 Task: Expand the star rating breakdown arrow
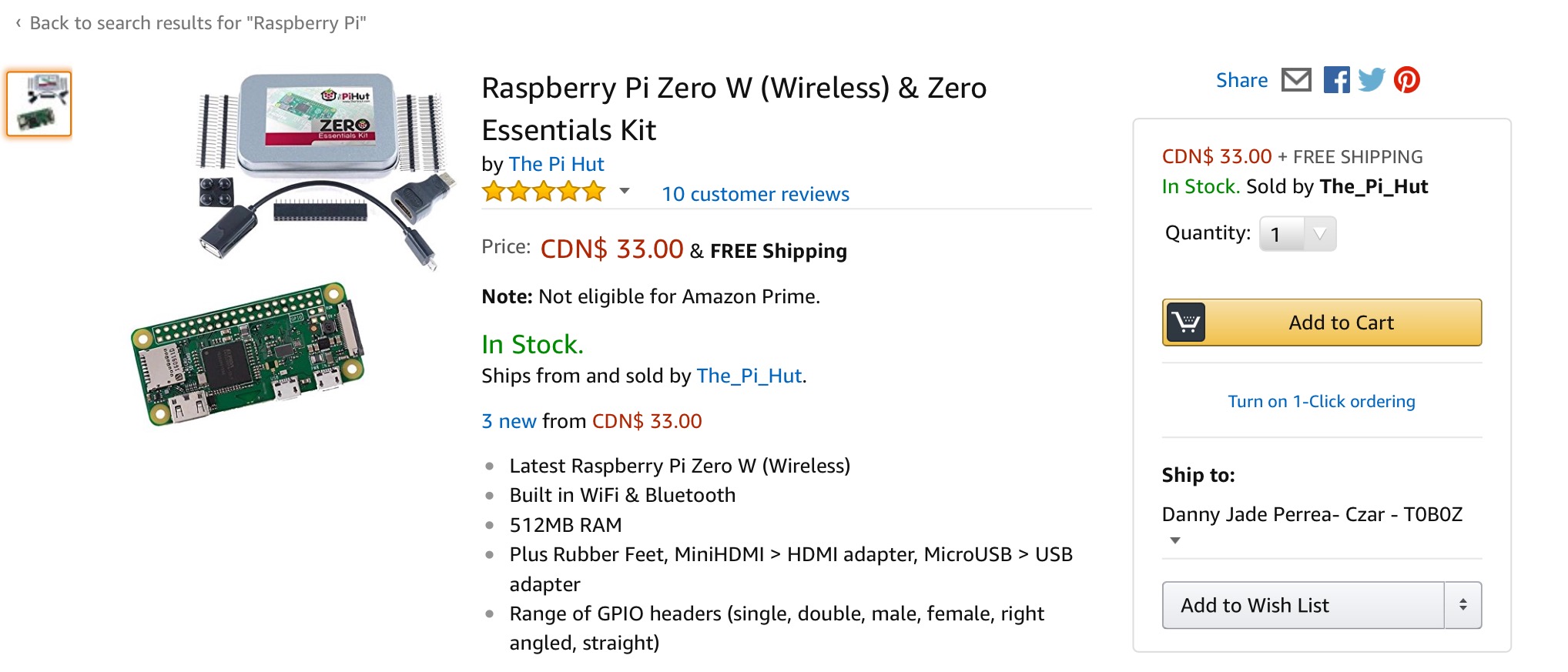point(625,191)
